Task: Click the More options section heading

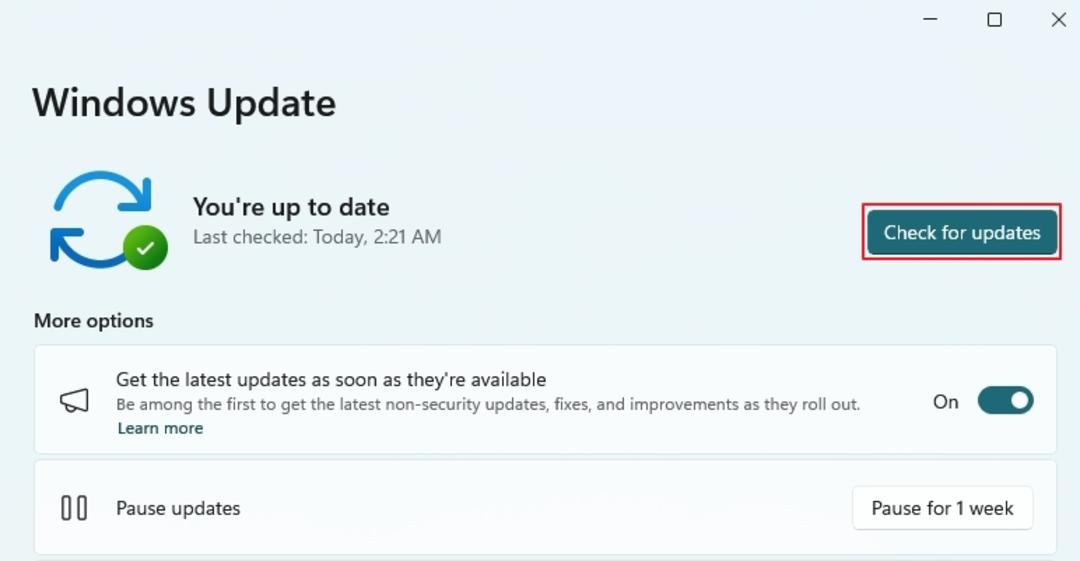Action: [x=94, y=320]
